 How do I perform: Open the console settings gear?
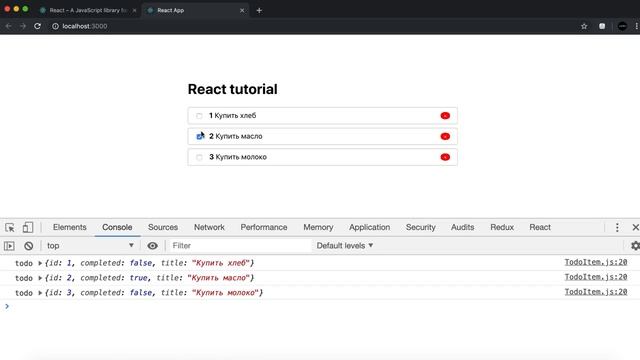pos(635,246)
